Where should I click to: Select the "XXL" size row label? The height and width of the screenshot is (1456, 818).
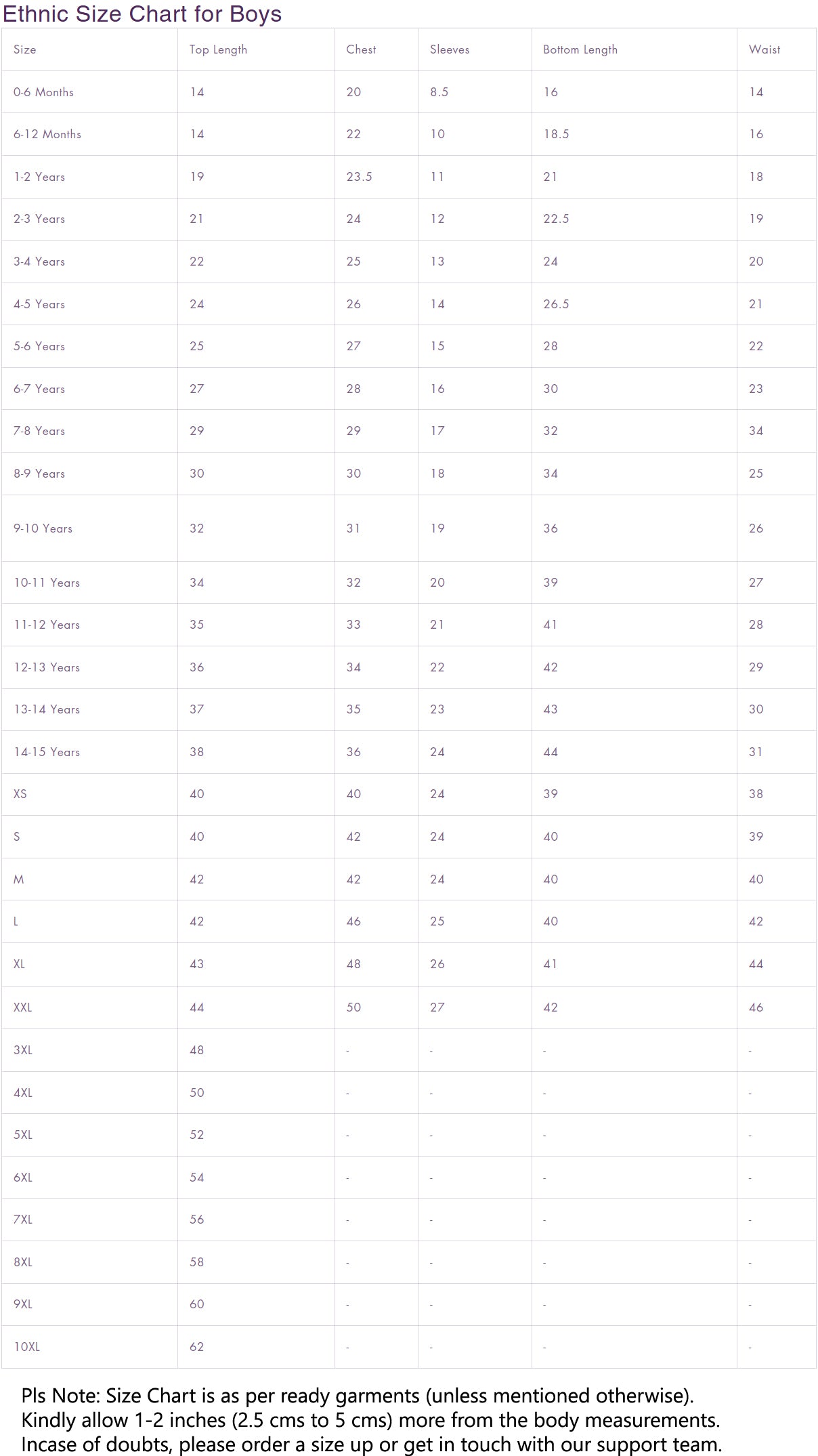(x=22, y=1007)
